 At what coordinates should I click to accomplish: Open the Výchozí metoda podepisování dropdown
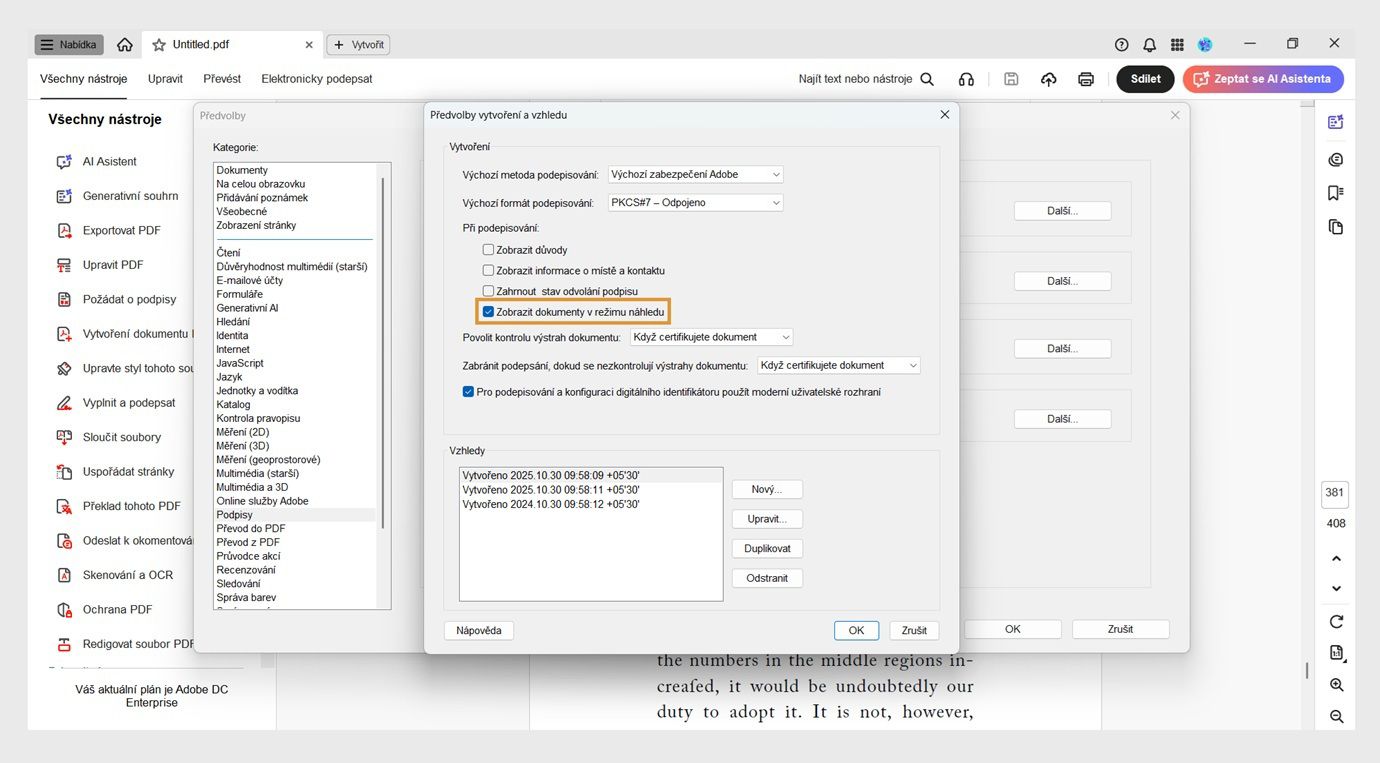pos(696,174)
